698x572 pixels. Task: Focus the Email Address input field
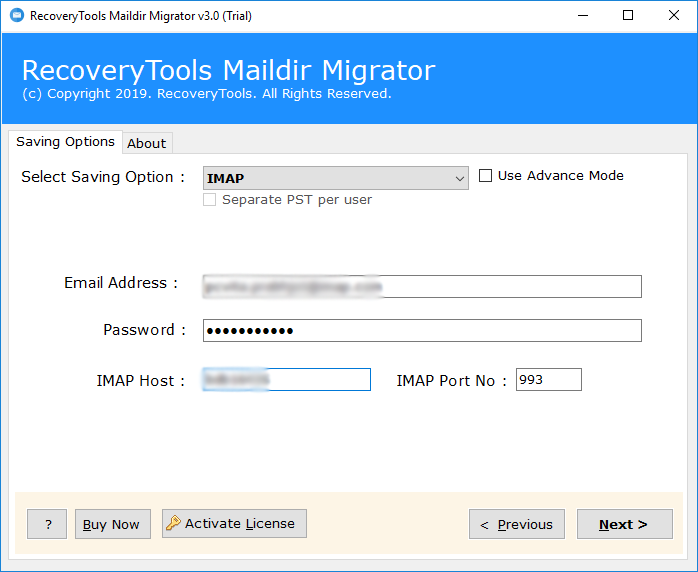click(x=422, y=286)
